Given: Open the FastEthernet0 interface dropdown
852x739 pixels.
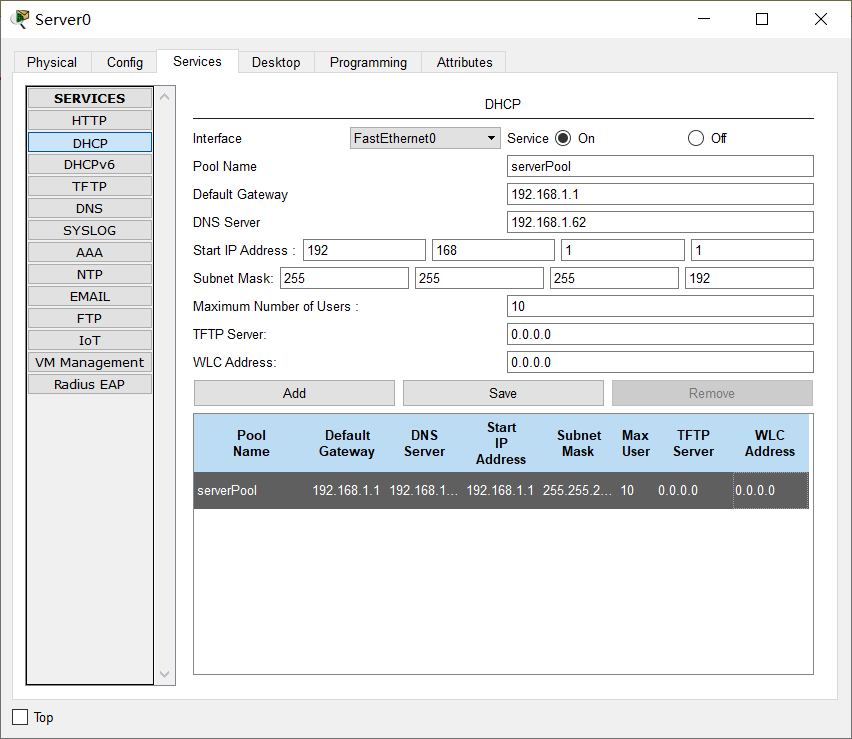Looking at the screenshot, I should tap(425, 138).
